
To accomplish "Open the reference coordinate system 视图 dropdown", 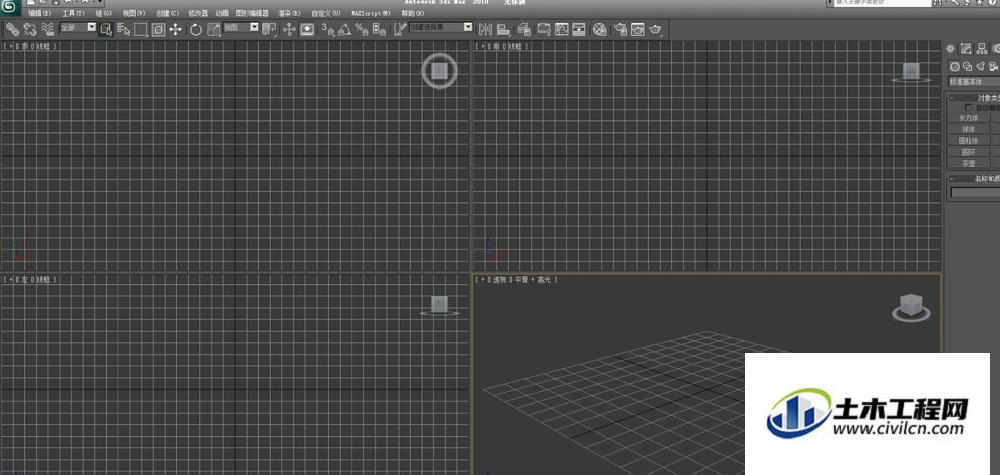I will point(241,27).
